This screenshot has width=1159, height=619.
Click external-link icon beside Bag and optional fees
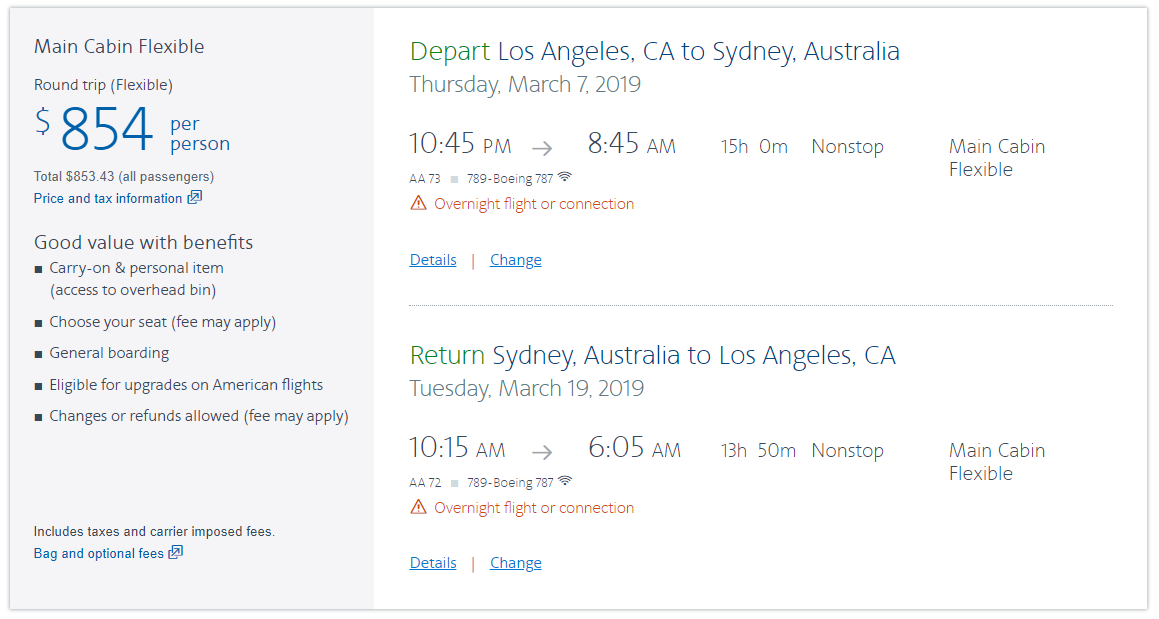176,552
